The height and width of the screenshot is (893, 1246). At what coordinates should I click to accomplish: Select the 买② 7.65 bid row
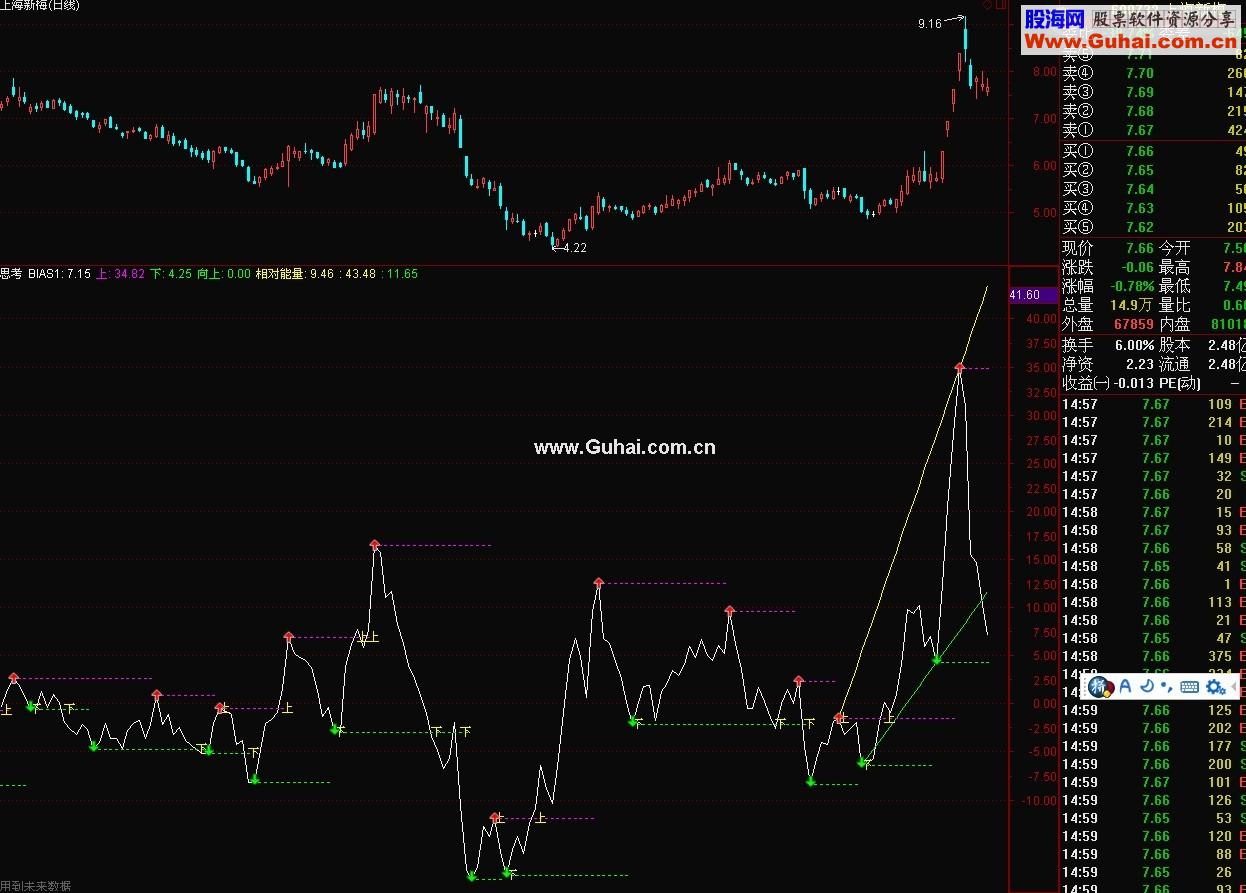pyautogui.click(x=1153, y=170)
